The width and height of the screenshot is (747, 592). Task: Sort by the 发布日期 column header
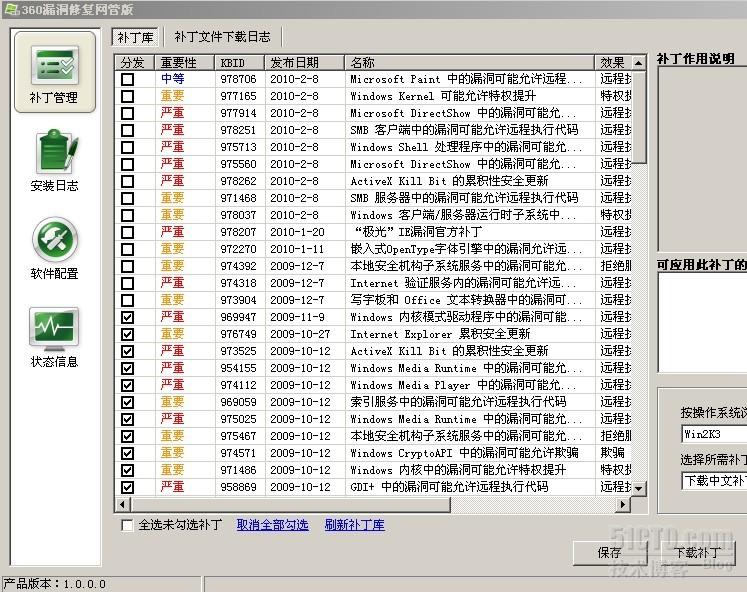pyautogui.click(x=304, y=62)
